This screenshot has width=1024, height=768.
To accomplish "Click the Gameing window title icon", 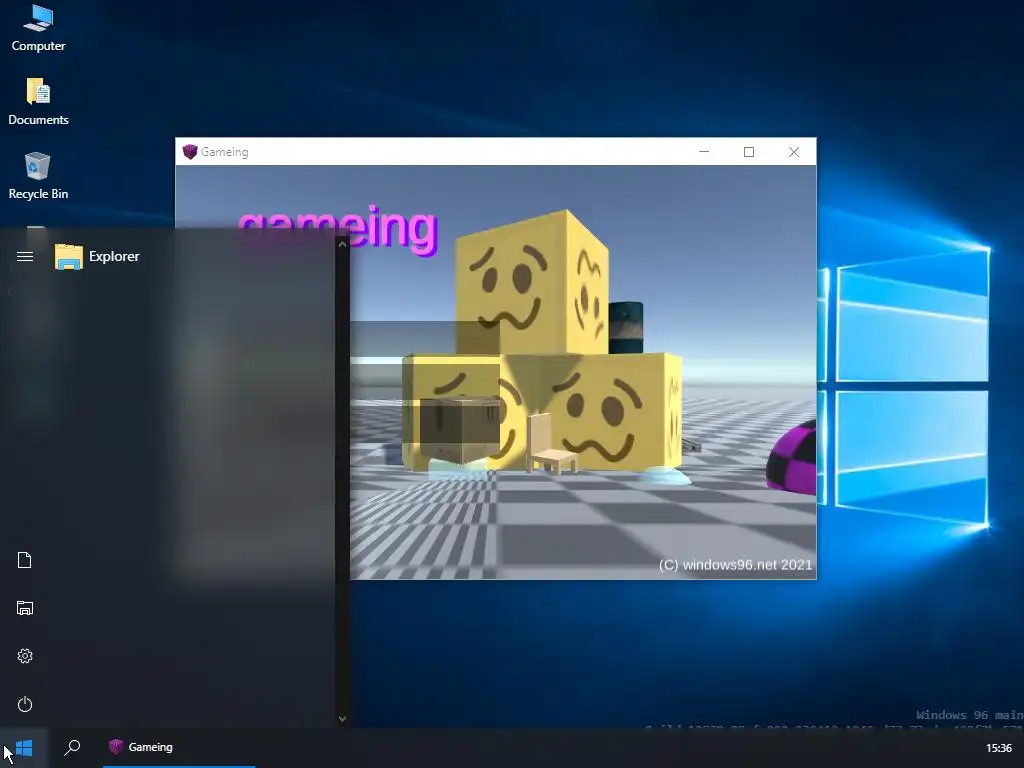I will point(190,152).
